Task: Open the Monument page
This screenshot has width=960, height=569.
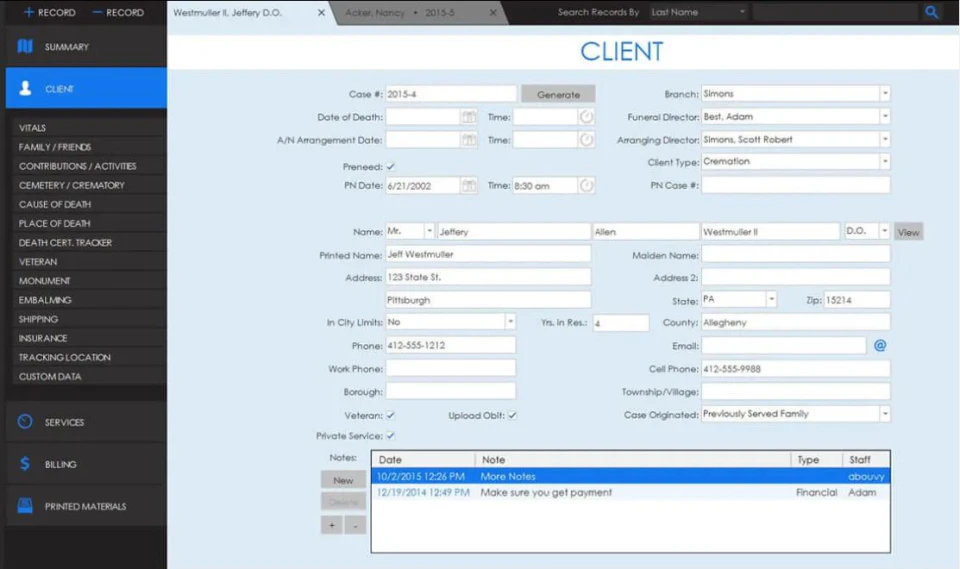Action: [x=89, y=281]
